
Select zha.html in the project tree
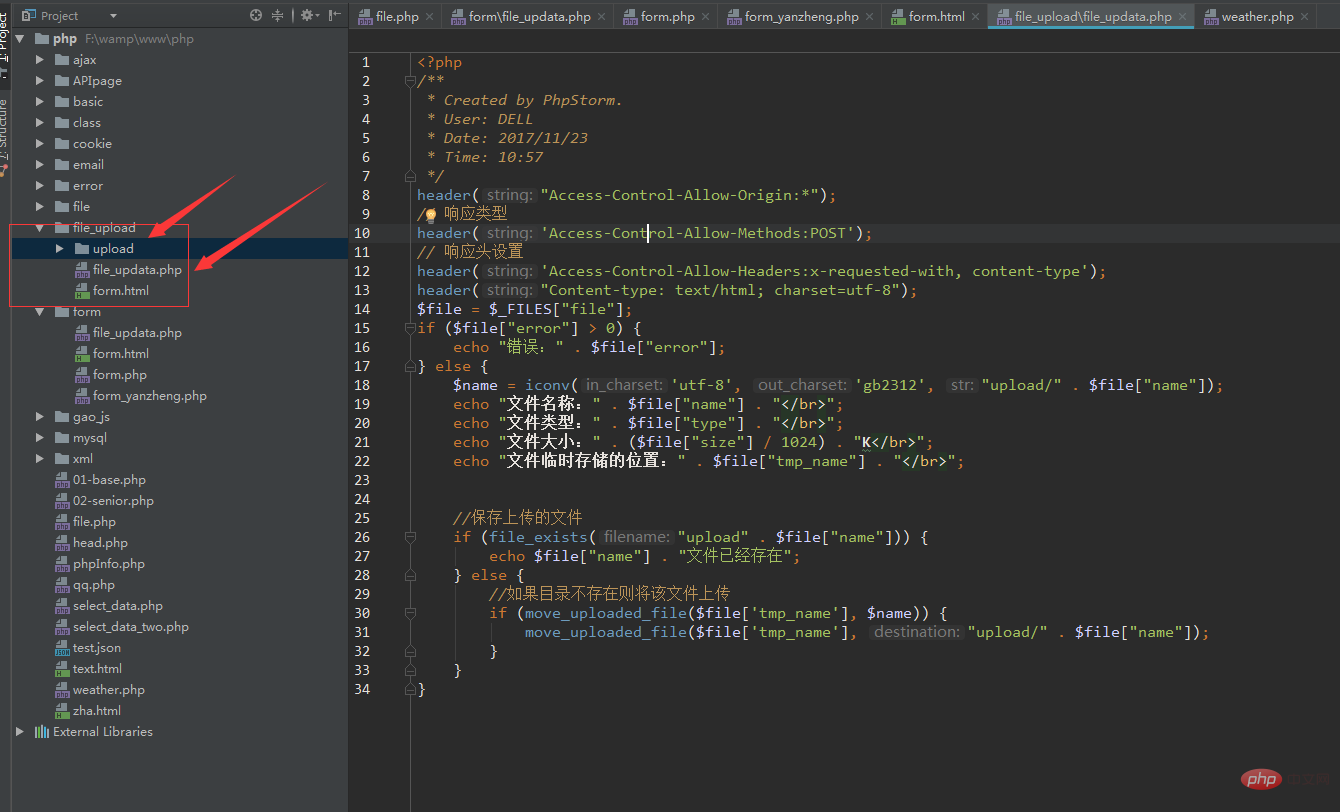(87, 711)
